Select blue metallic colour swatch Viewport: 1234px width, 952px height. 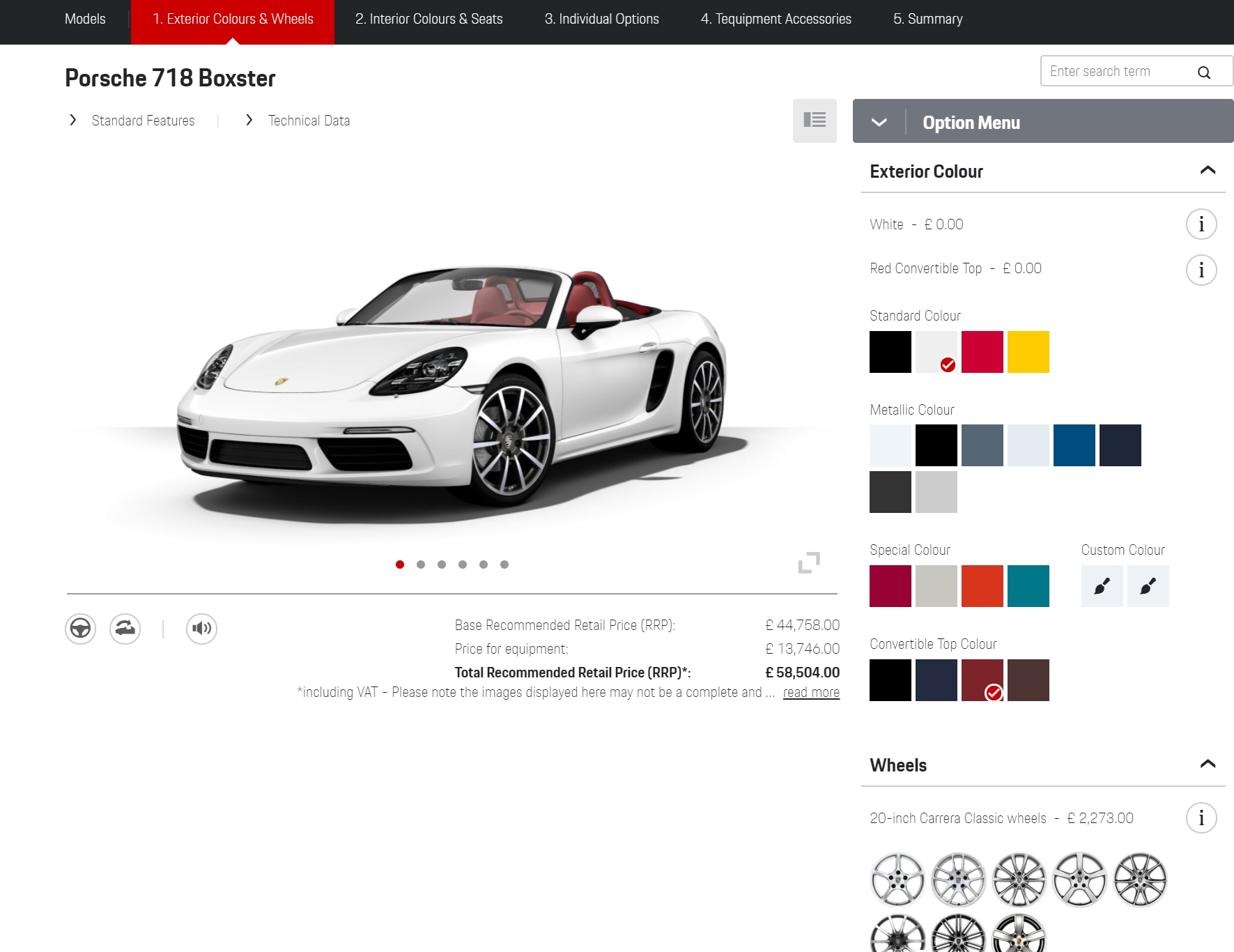(1074, 445)
